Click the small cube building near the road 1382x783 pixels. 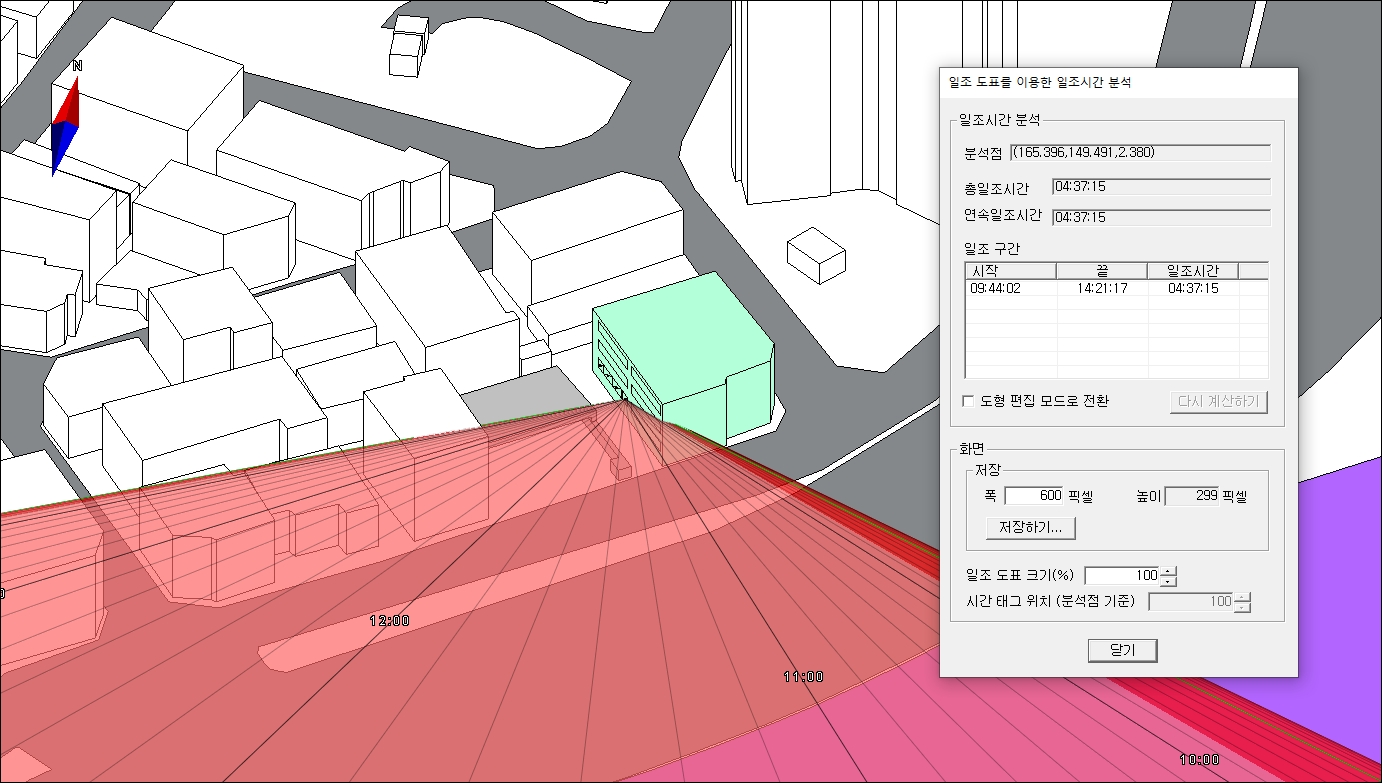[x=816, y=254]
